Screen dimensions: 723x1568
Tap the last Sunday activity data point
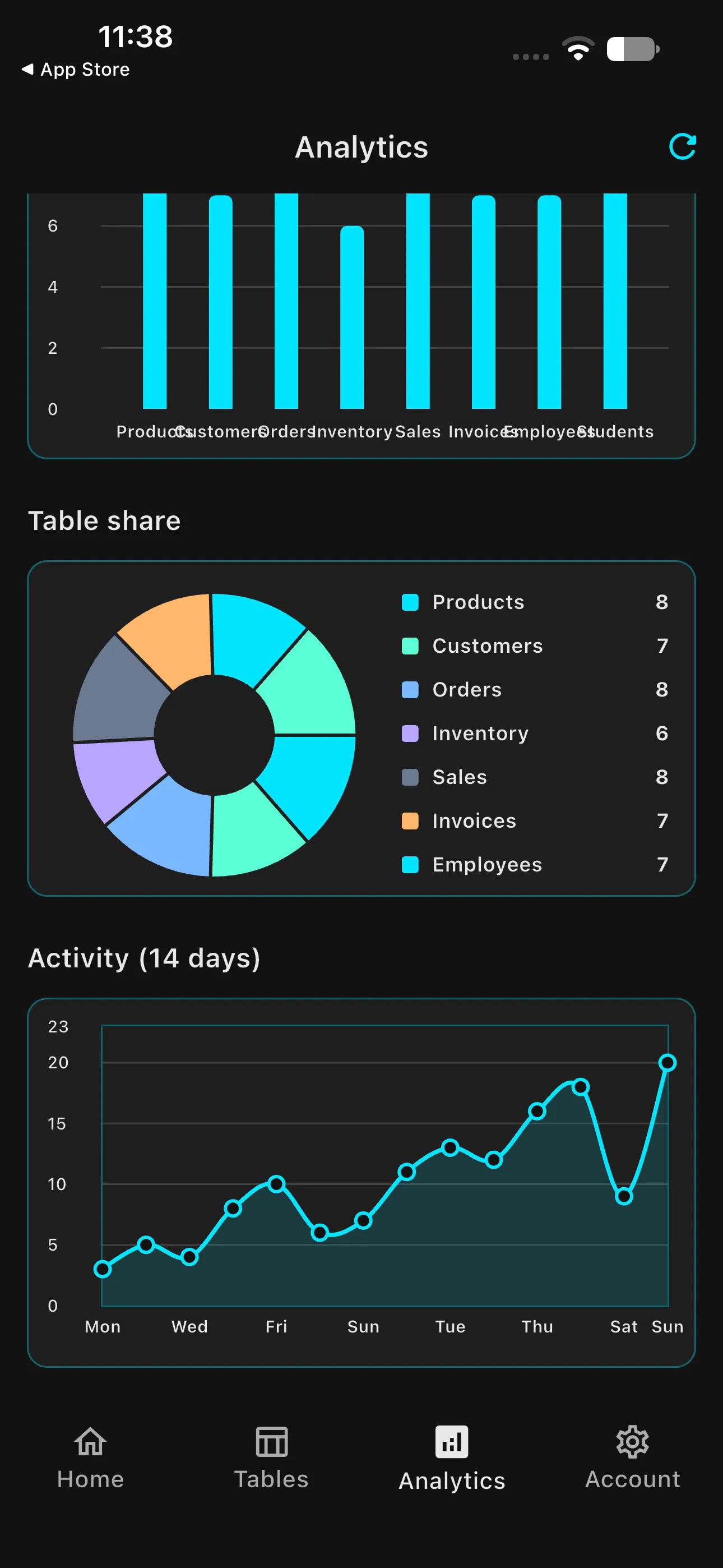coord(667,1063)
